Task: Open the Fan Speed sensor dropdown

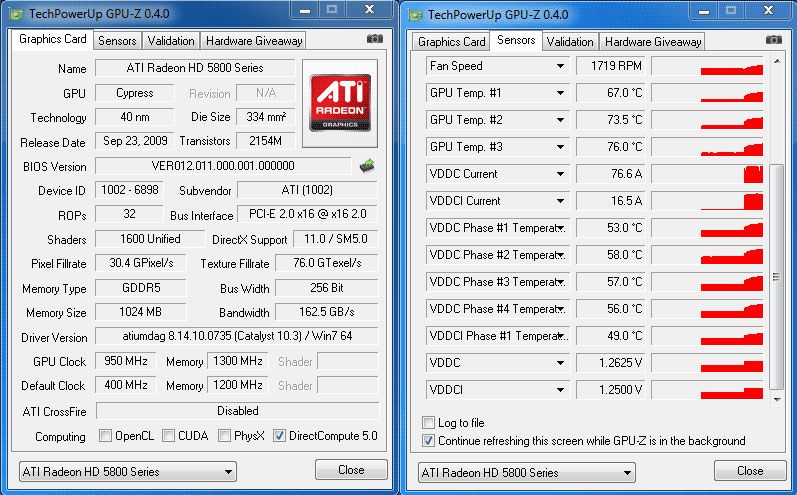Action: click(560, 66)
